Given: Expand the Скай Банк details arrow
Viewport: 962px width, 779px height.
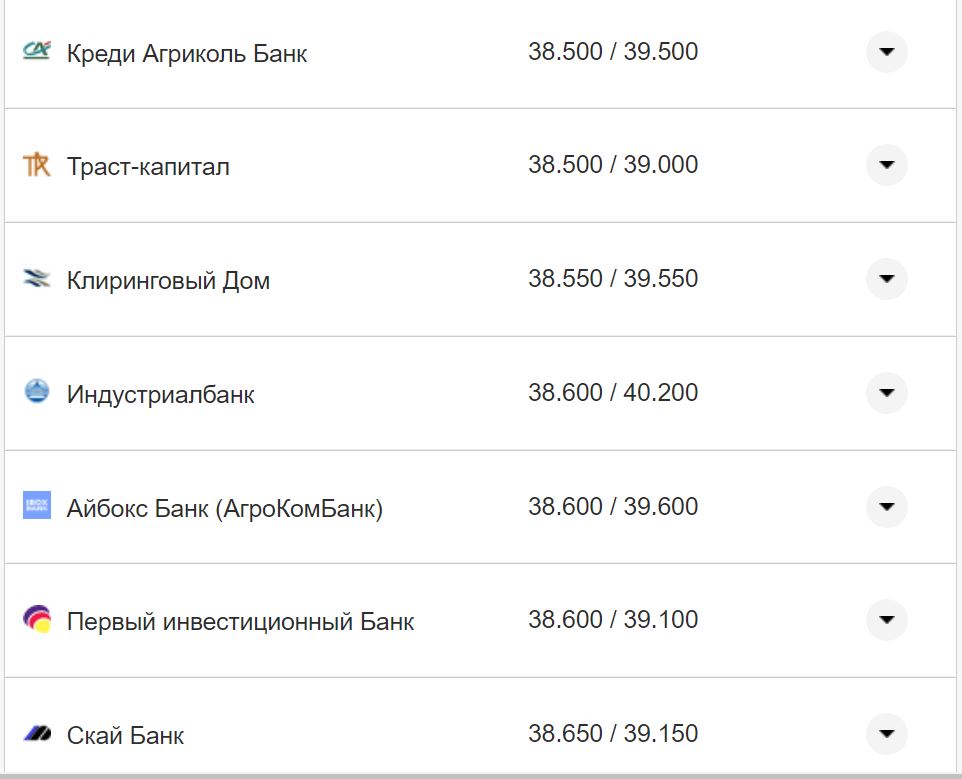Looking at the screenshot, I should (x=886, y=734).
